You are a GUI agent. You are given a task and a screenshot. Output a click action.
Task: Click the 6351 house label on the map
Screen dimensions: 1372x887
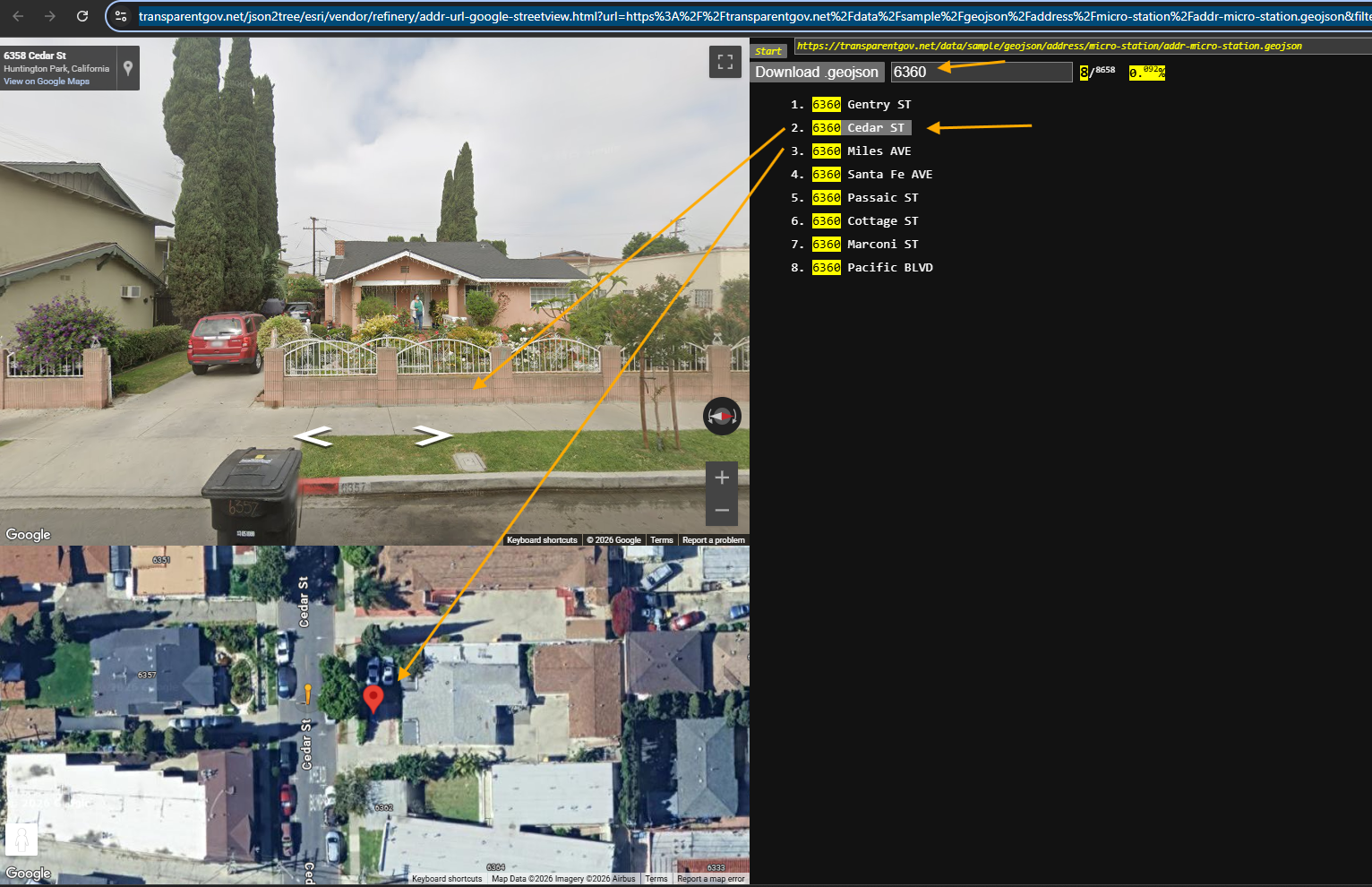pyautogui.click(x=161, y=560)
